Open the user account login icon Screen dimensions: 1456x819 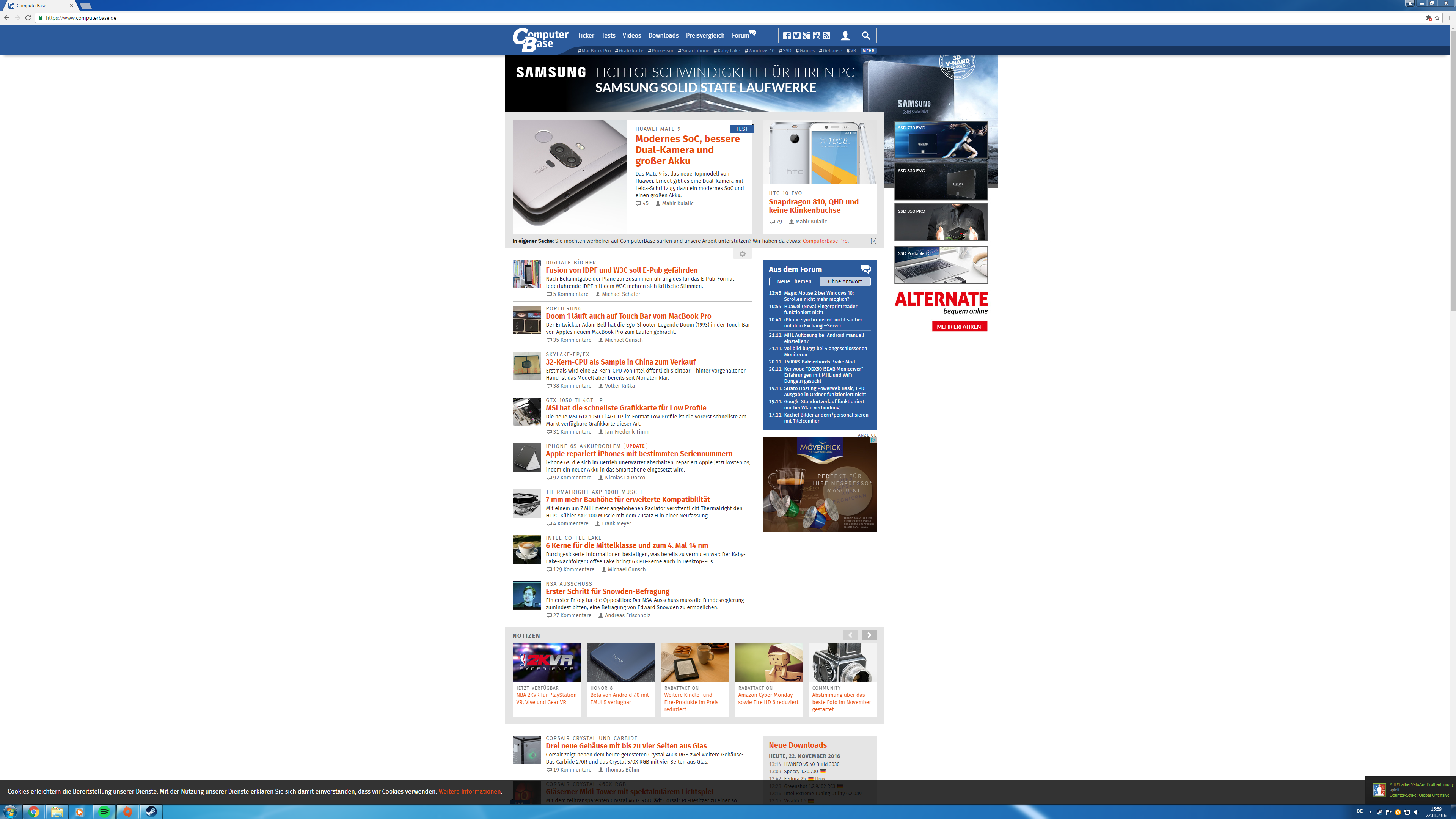(845, 36)
